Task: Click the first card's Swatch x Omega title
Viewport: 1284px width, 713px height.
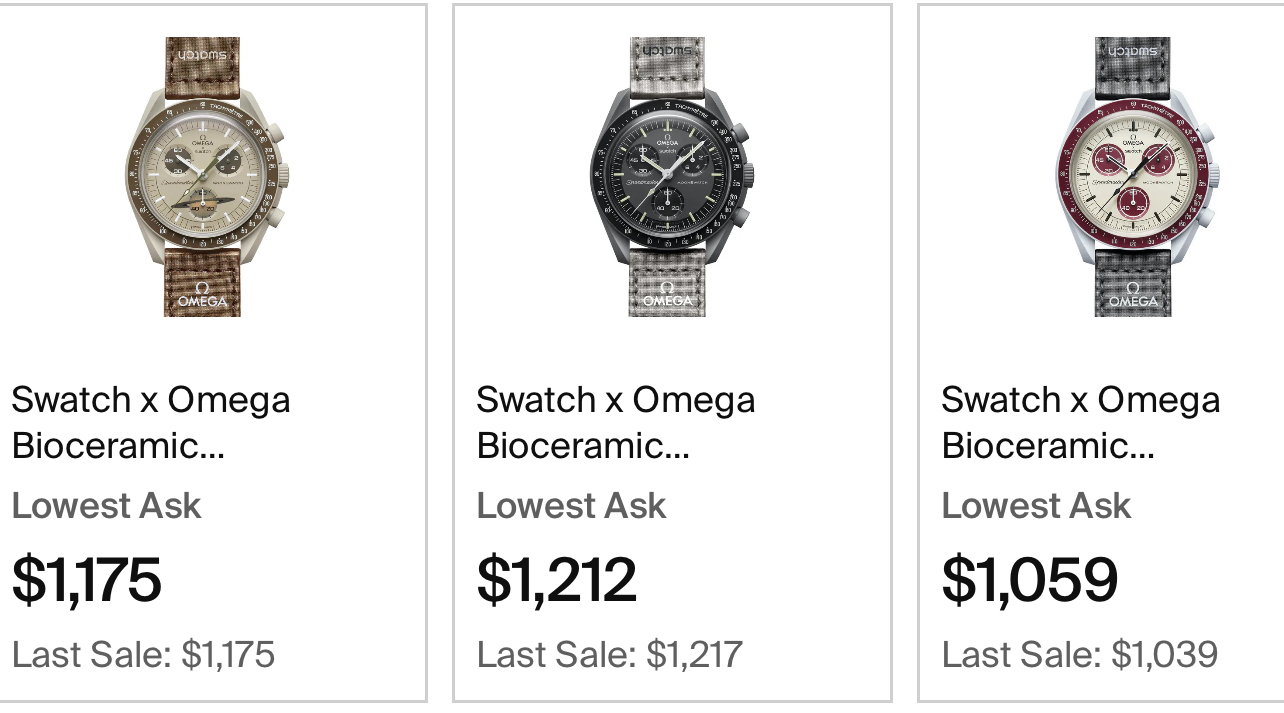Action: 150,422
